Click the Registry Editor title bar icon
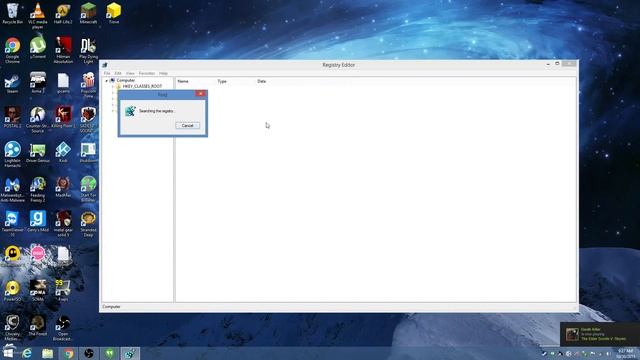 105,65
